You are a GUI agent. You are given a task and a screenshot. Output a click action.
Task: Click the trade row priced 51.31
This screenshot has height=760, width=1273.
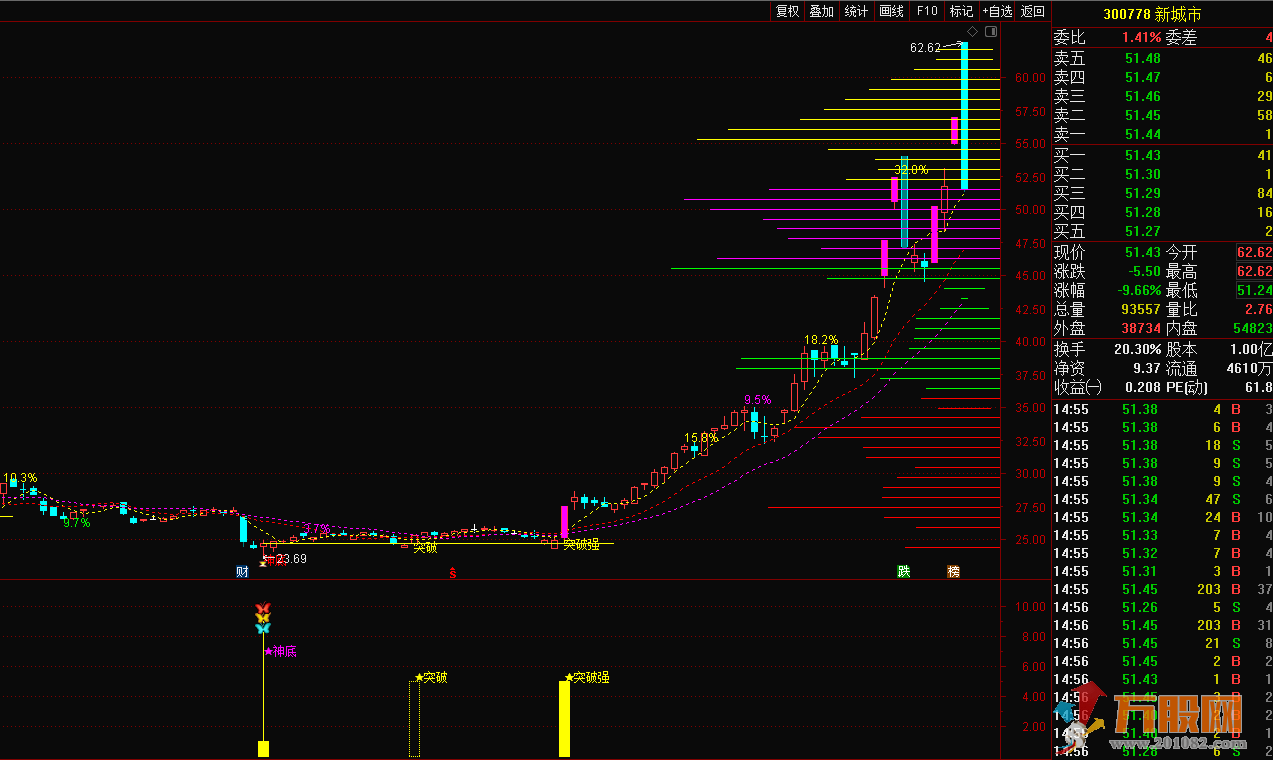pos(1162,572)
